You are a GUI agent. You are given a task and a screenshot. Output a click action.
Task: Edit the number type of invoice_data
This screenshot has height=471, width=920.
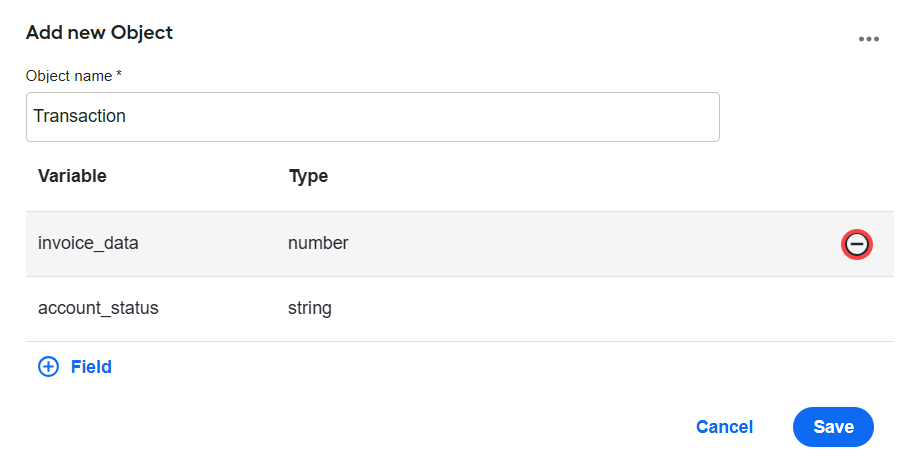click(318, 243)
